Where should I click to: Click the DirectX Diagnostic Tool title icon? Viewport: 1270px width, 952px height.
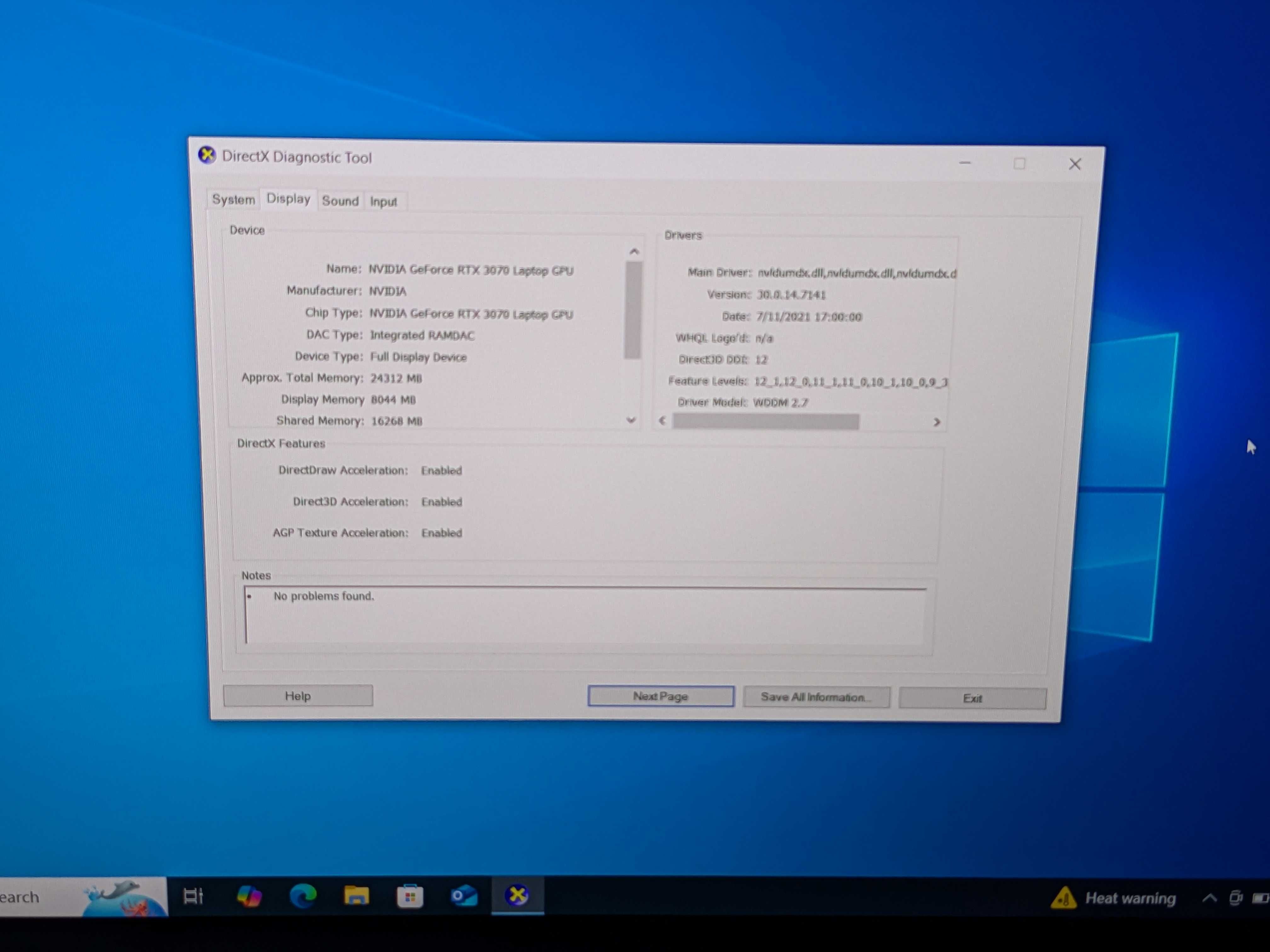(x=207, y=155)
